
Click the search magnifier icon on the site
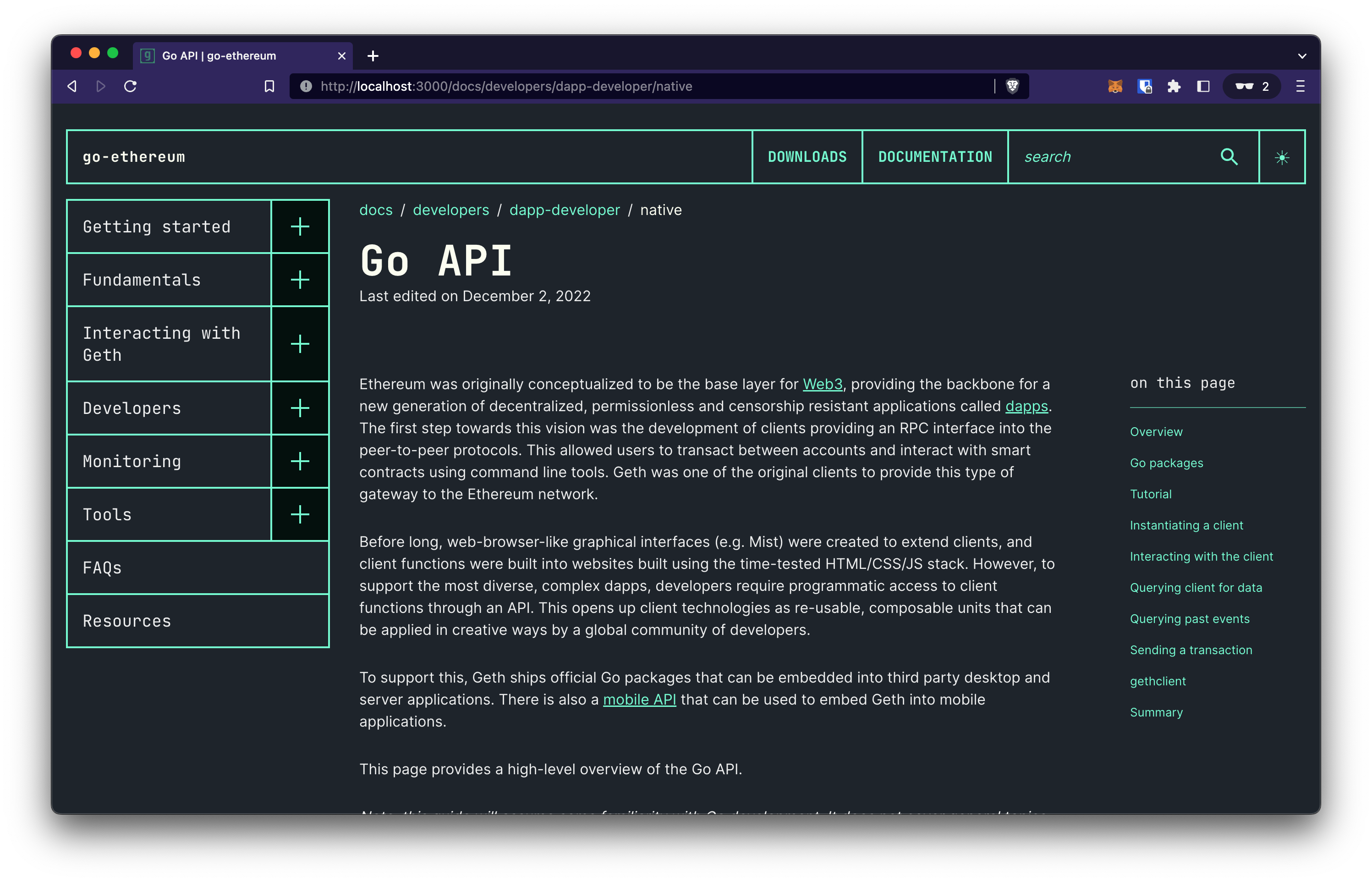(1229, 156)
